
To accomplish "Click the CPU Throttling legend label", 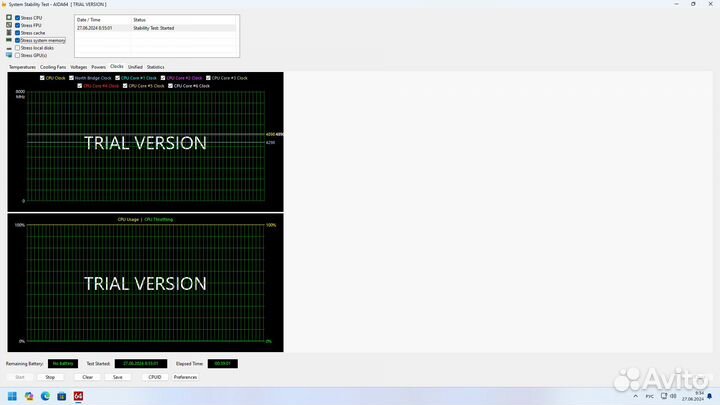I will [x=158, y=219].
